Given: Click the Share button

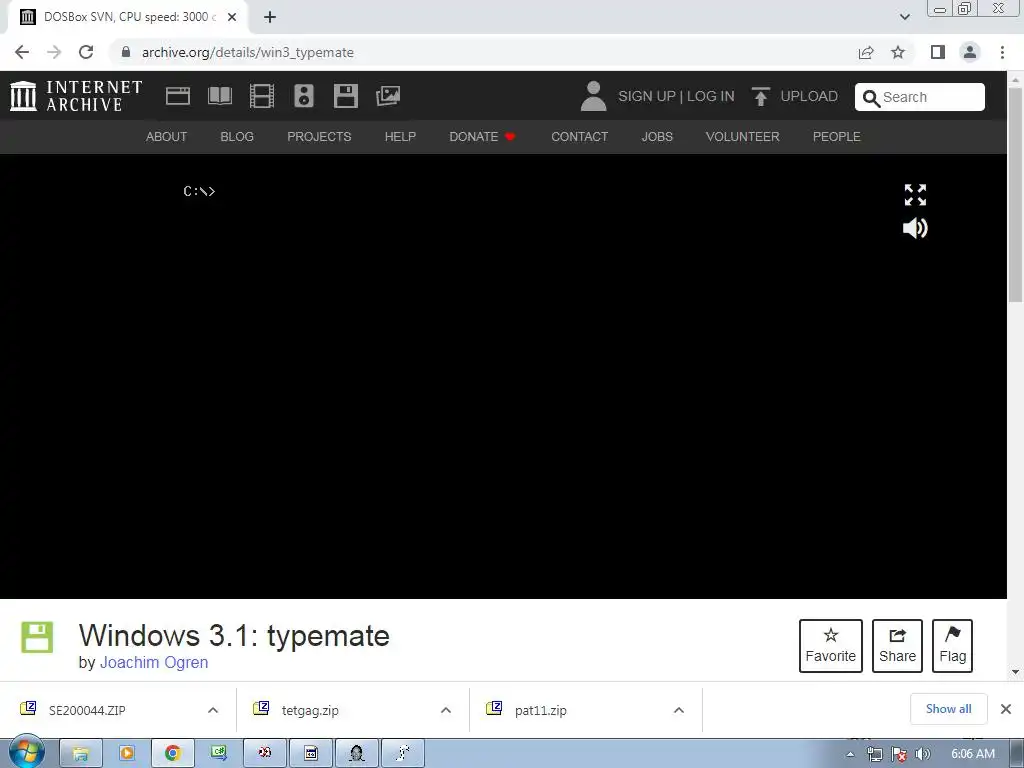Looking at the screenshot, I should pos(897,646).
